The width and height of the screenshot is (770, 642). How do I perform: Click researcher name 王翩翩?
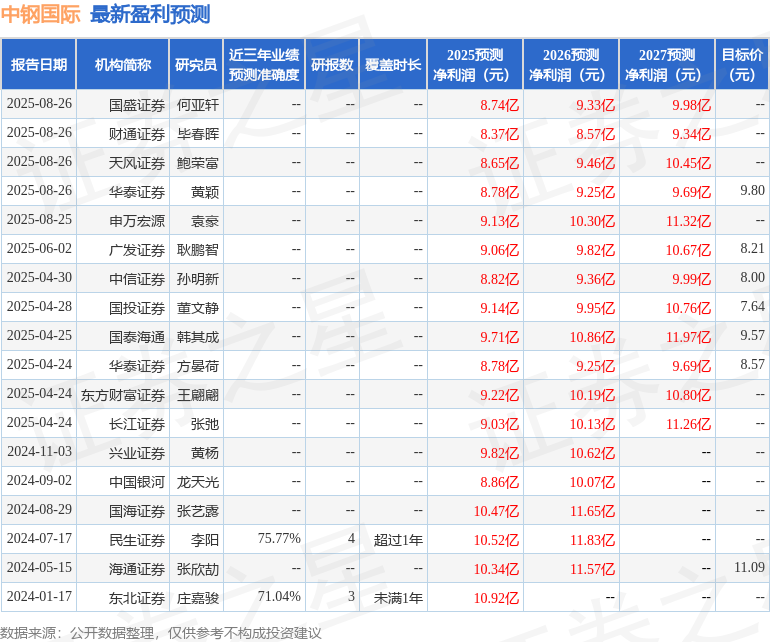pos(198,395)
